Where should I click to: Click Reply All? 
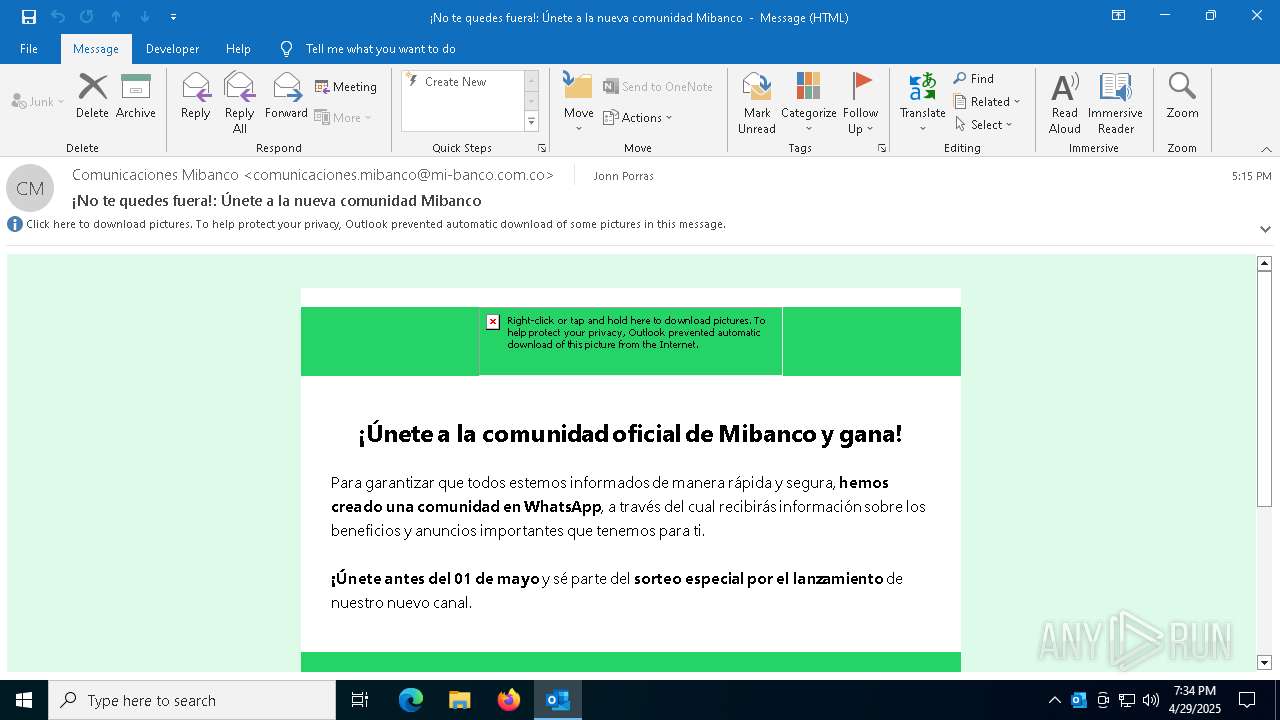240,103
